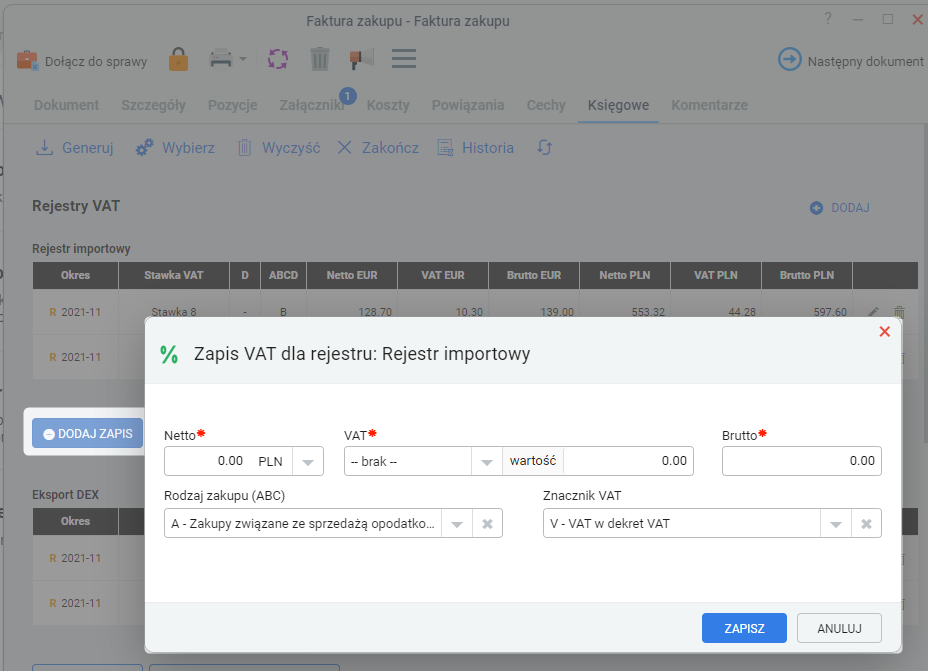Click the Brutto amount input field

click(x=801, y=461)
